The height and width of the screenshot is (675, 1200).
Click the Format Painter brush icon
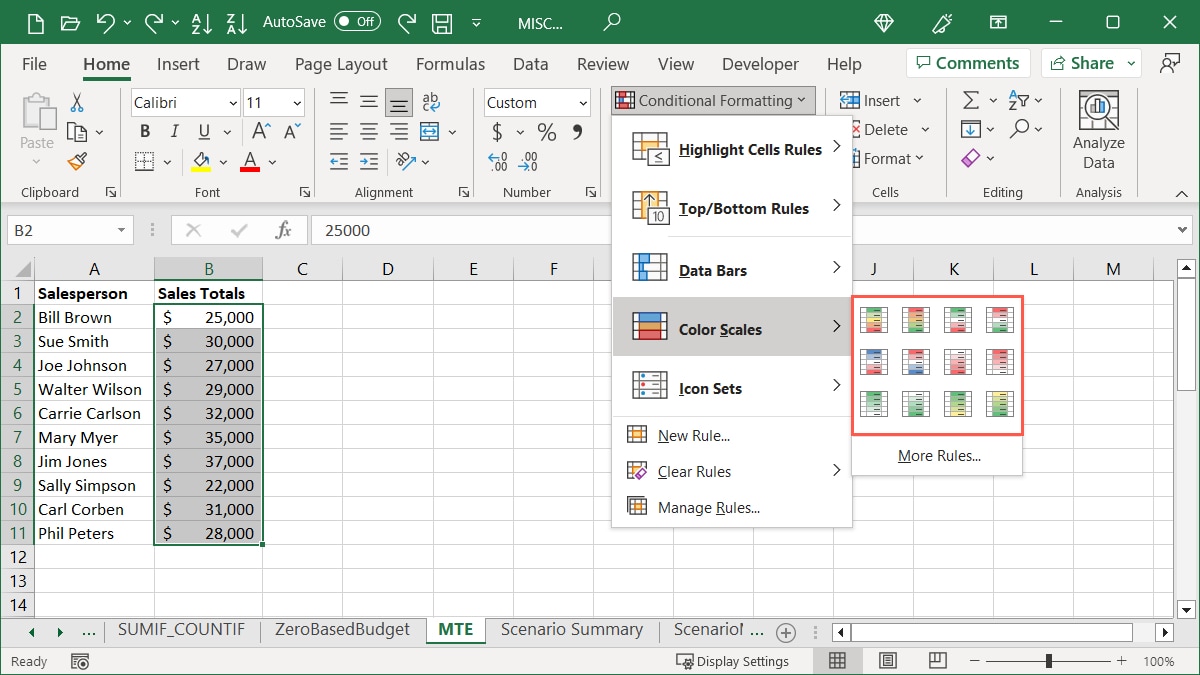[77, 161]
